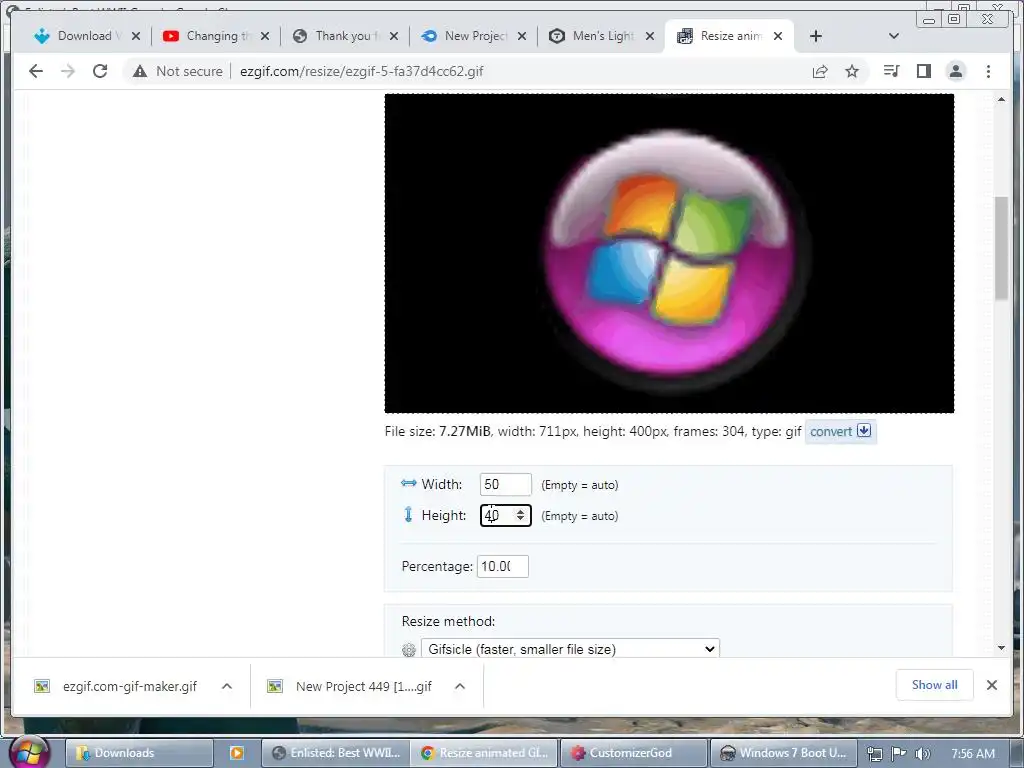The image size is (1024, 768).
Task: Click the scrollbar down arrow
Action: 1001,648
